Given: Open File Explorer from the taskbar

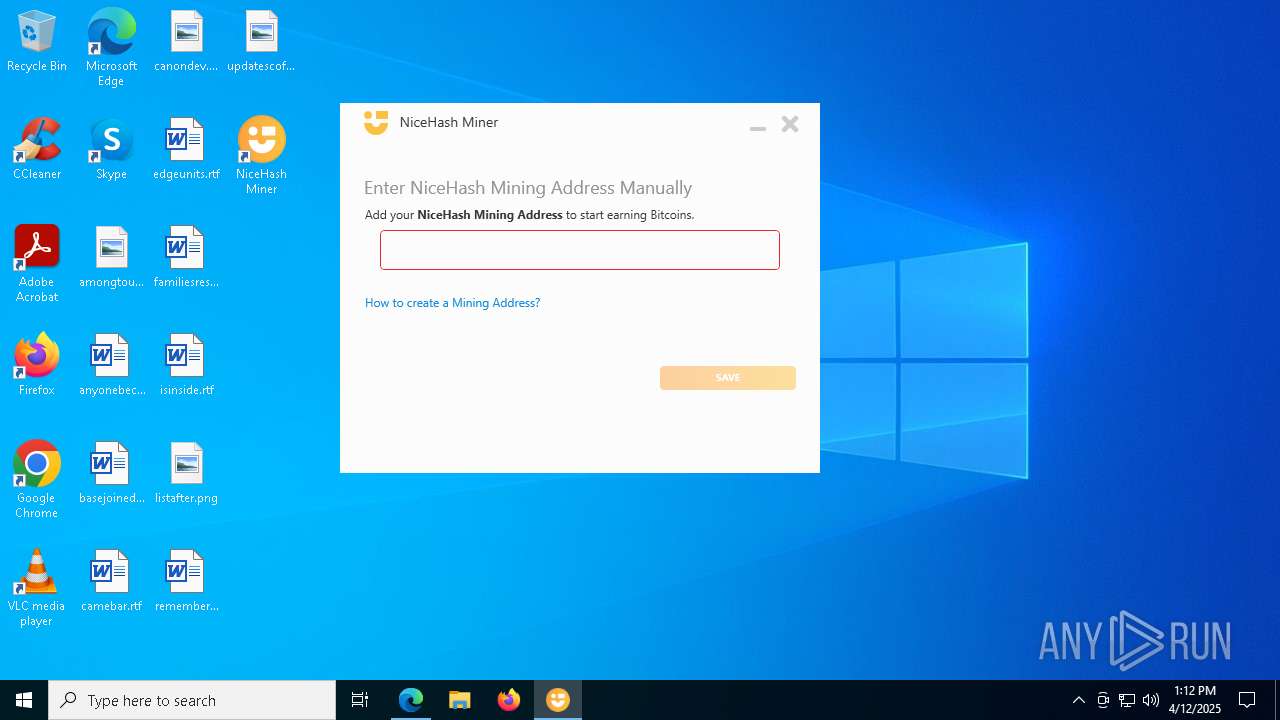Looking at the screenshot, I should click(460, 700).
